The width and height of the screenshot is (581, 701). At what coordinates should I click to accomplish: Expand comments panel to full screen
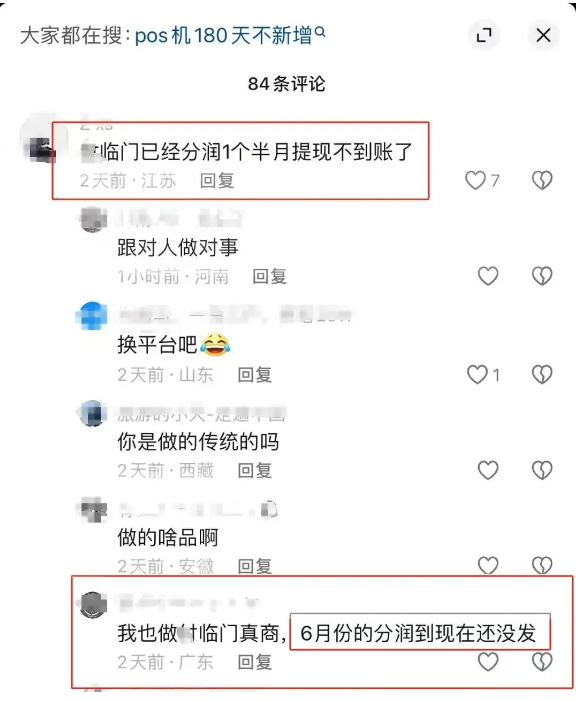484,35
